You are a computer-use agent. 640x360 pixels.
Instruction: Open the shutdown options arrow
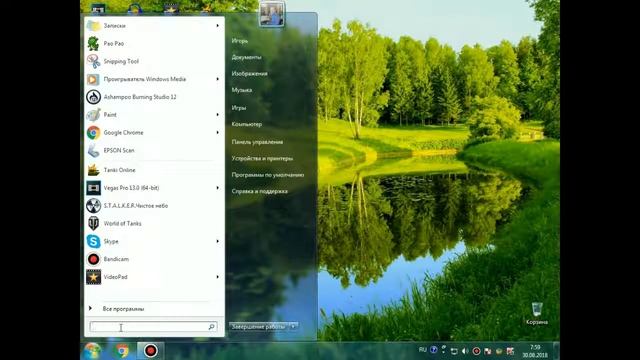293,327
